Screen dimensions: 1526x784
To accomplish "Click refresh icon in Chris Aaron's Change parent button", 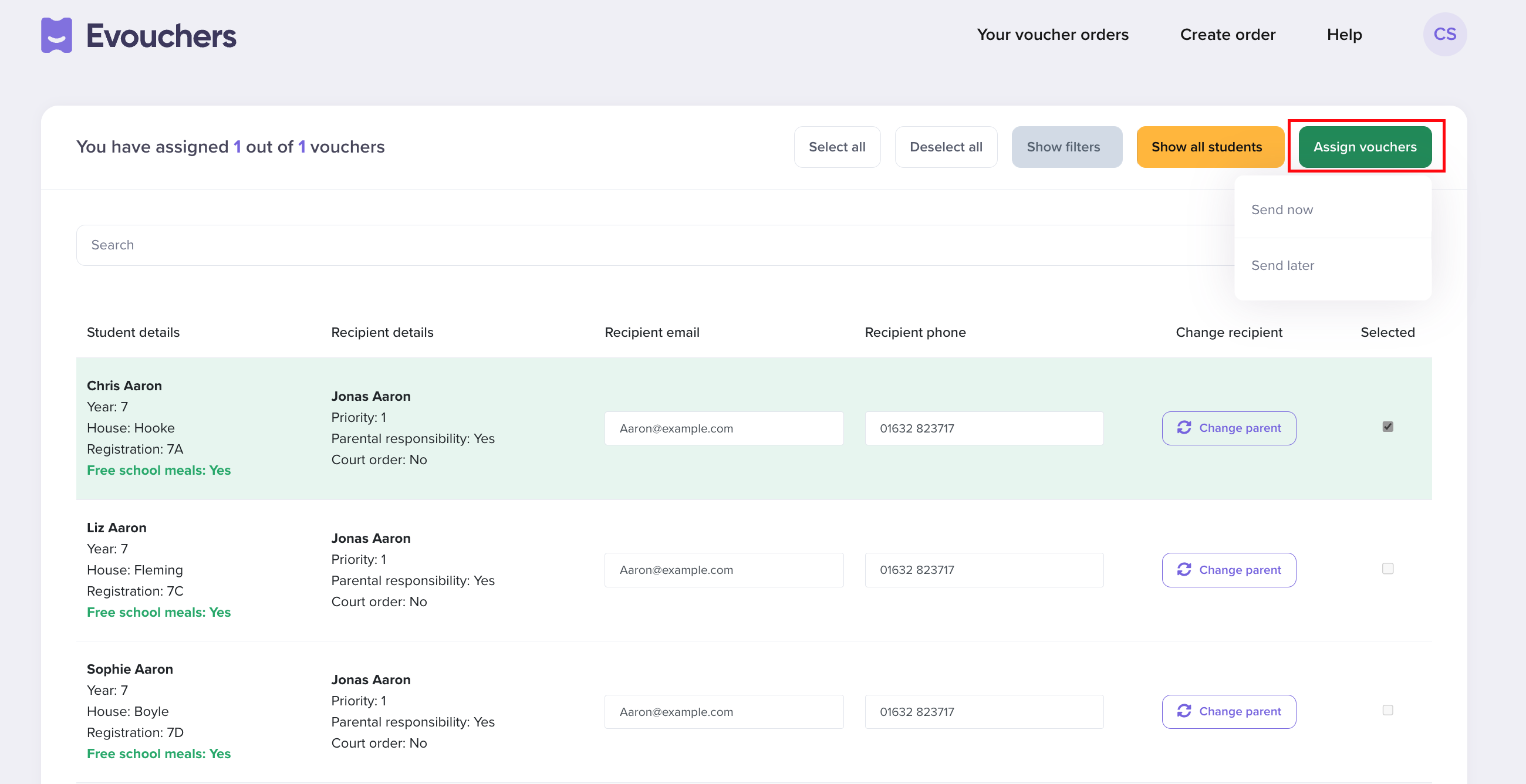I will tap(1184, 428).
